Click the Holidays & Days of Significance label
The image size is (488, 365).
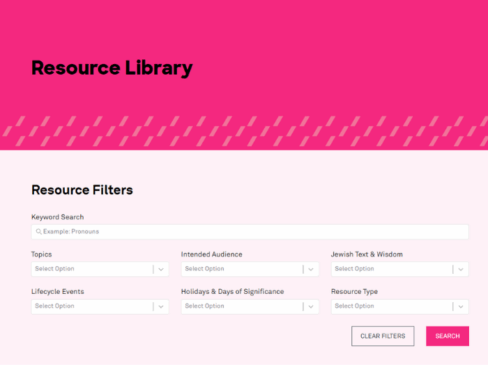[x=233, y=292]
